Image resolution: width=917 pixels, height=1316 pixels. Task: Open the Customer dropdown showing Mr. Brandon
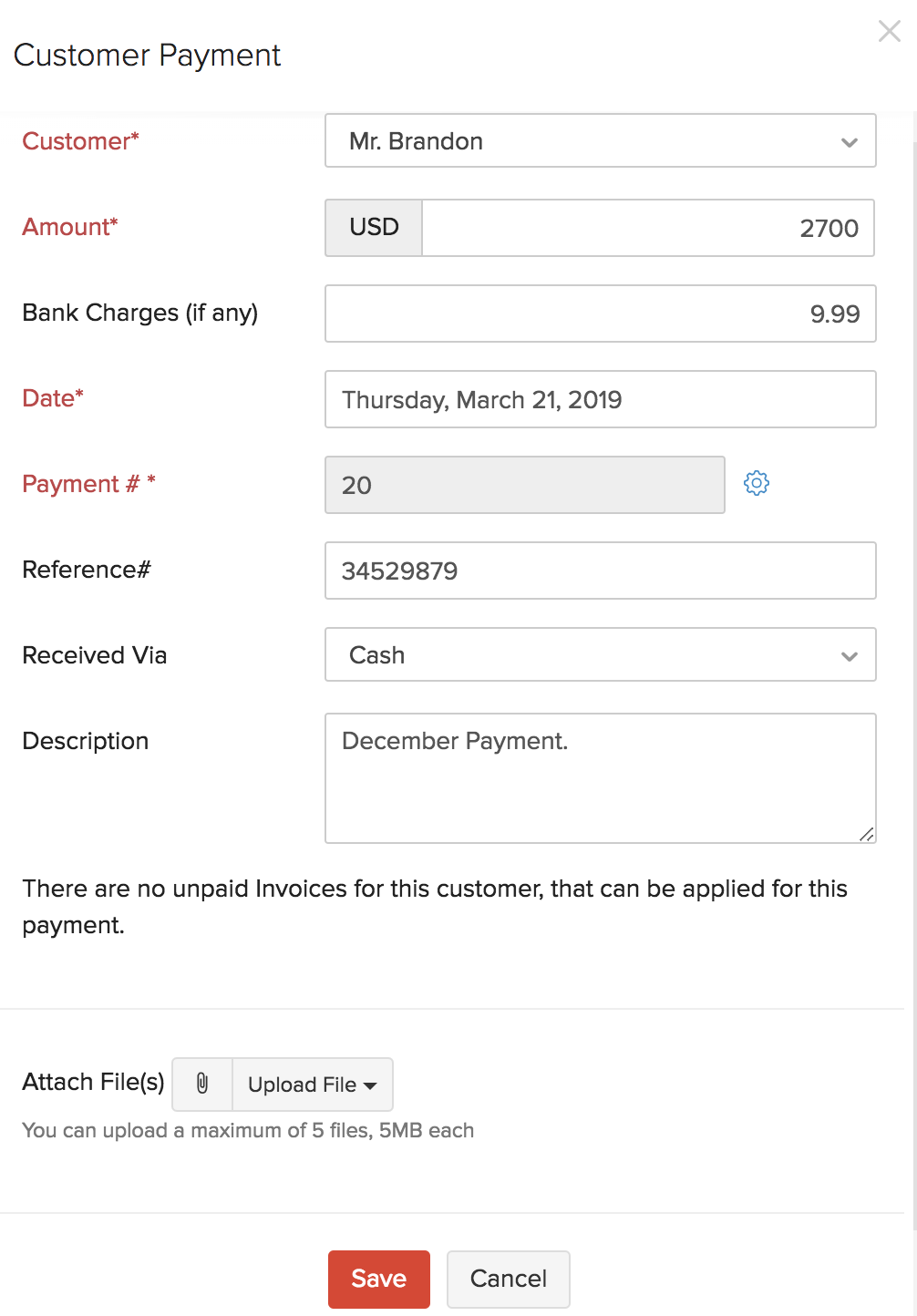(x=599, y=141)
